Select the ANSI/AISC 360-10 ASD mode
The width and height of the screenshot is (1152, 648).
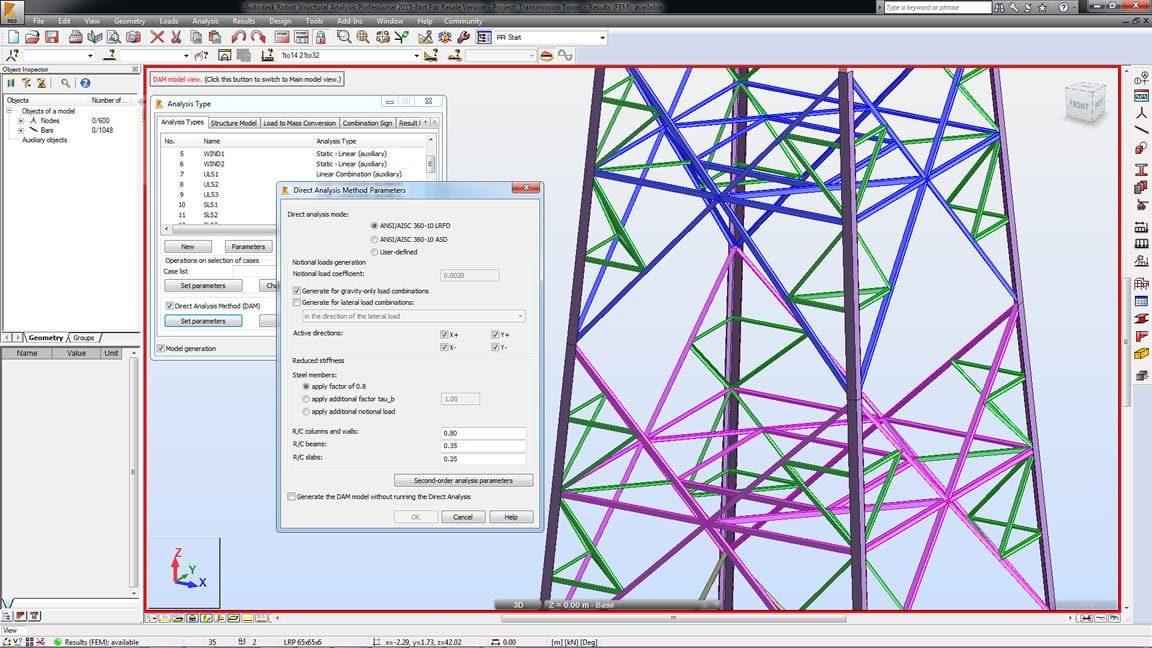tap(373, 240)
